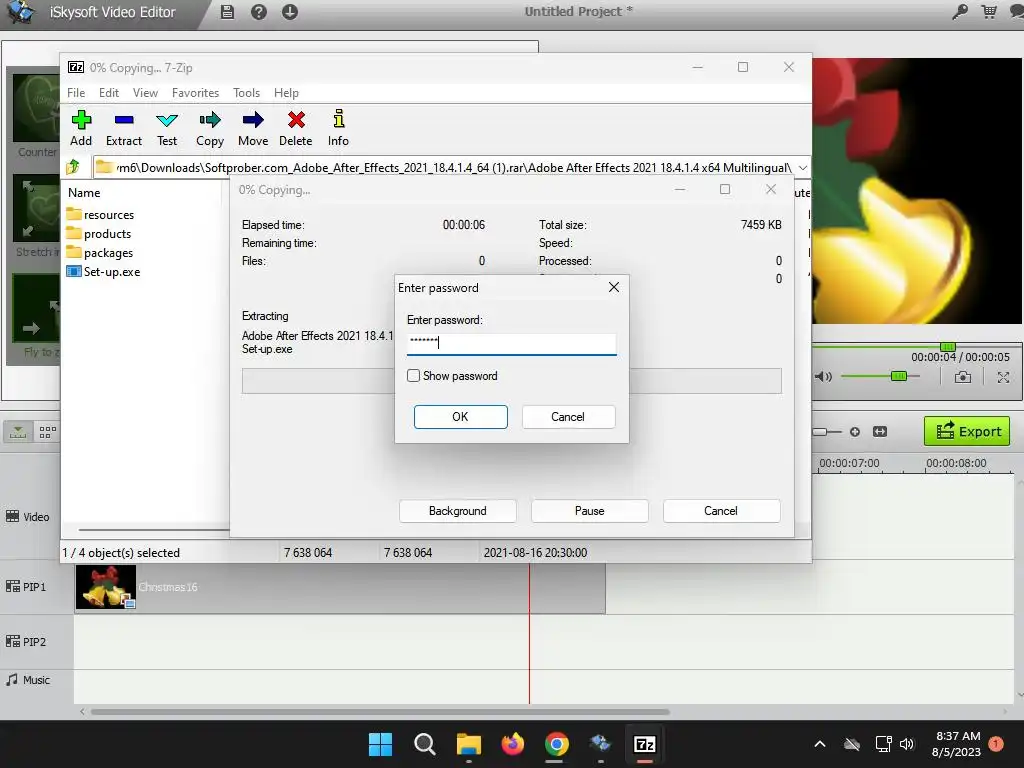Viewport: 1024px width, 768px height.
Task: Open the Favorites menu in 7-Zip
Action: point(195,93)
